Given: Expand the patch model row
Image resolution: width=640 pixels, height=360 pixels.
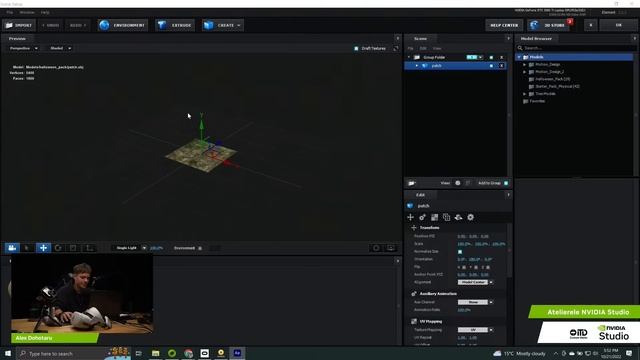Looking at the screenshot, I should point(416,65).
